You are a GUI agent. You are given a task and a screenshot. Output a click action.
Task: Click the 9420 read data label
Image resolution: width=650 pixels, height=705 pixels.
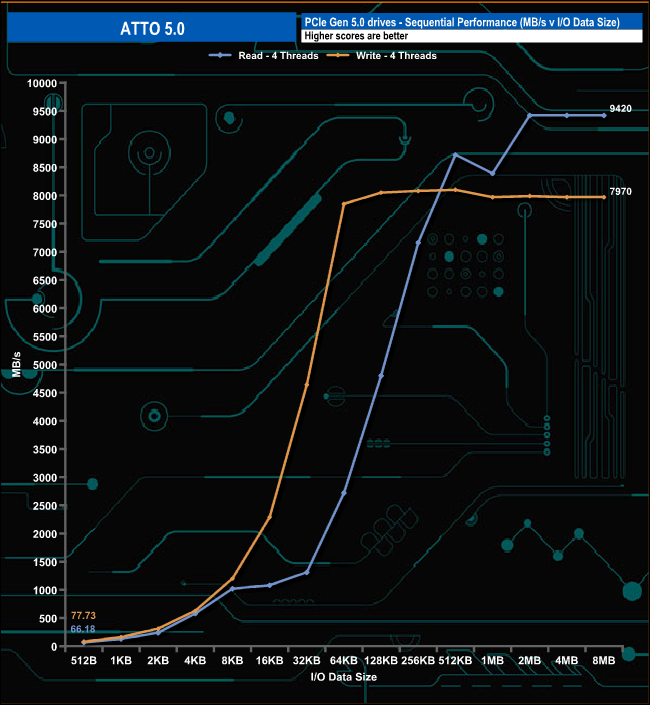click(x=620, y=108)
